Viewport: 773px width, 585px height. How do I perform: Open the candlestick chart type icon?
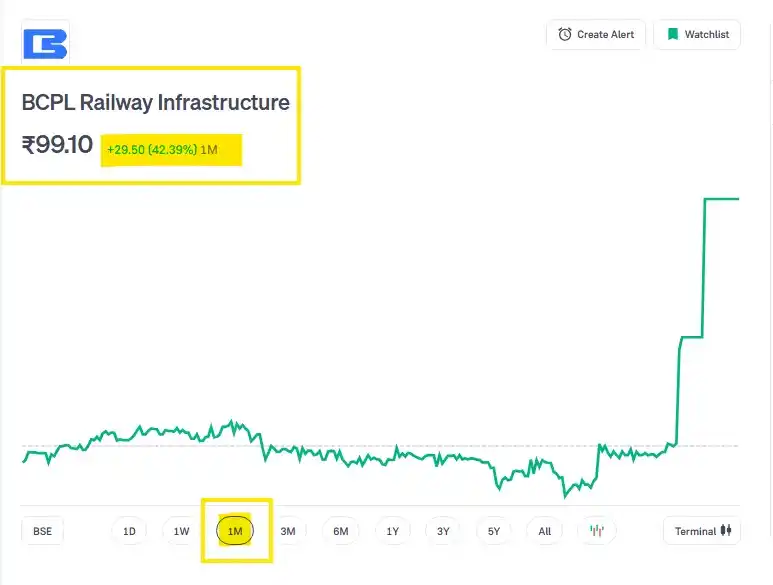coord(597,531)
